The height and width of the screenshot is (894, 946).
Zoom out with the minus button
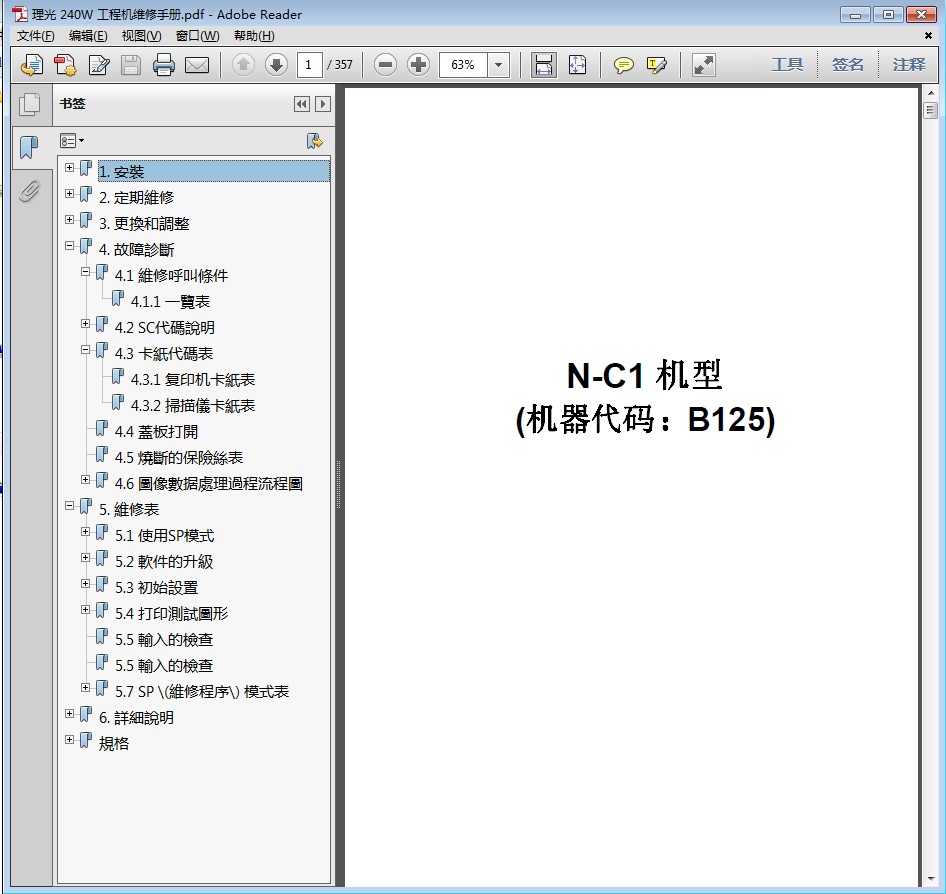385,65
